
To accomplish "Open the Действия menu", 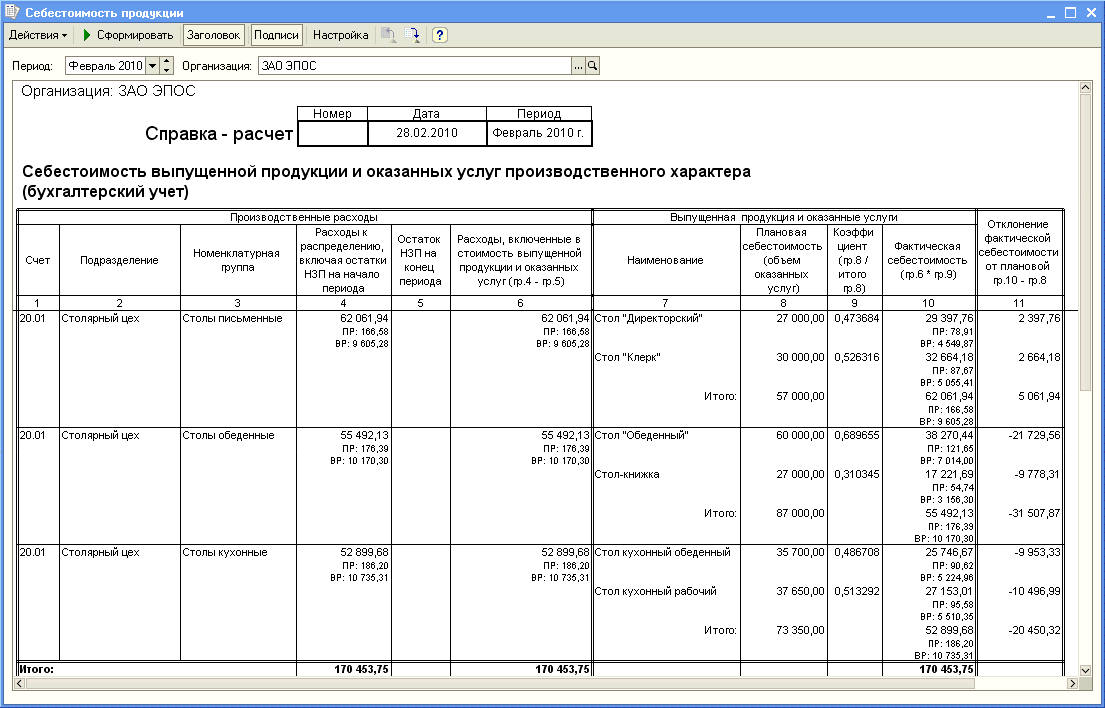I will pyautogui.click(x=38, y=35).
